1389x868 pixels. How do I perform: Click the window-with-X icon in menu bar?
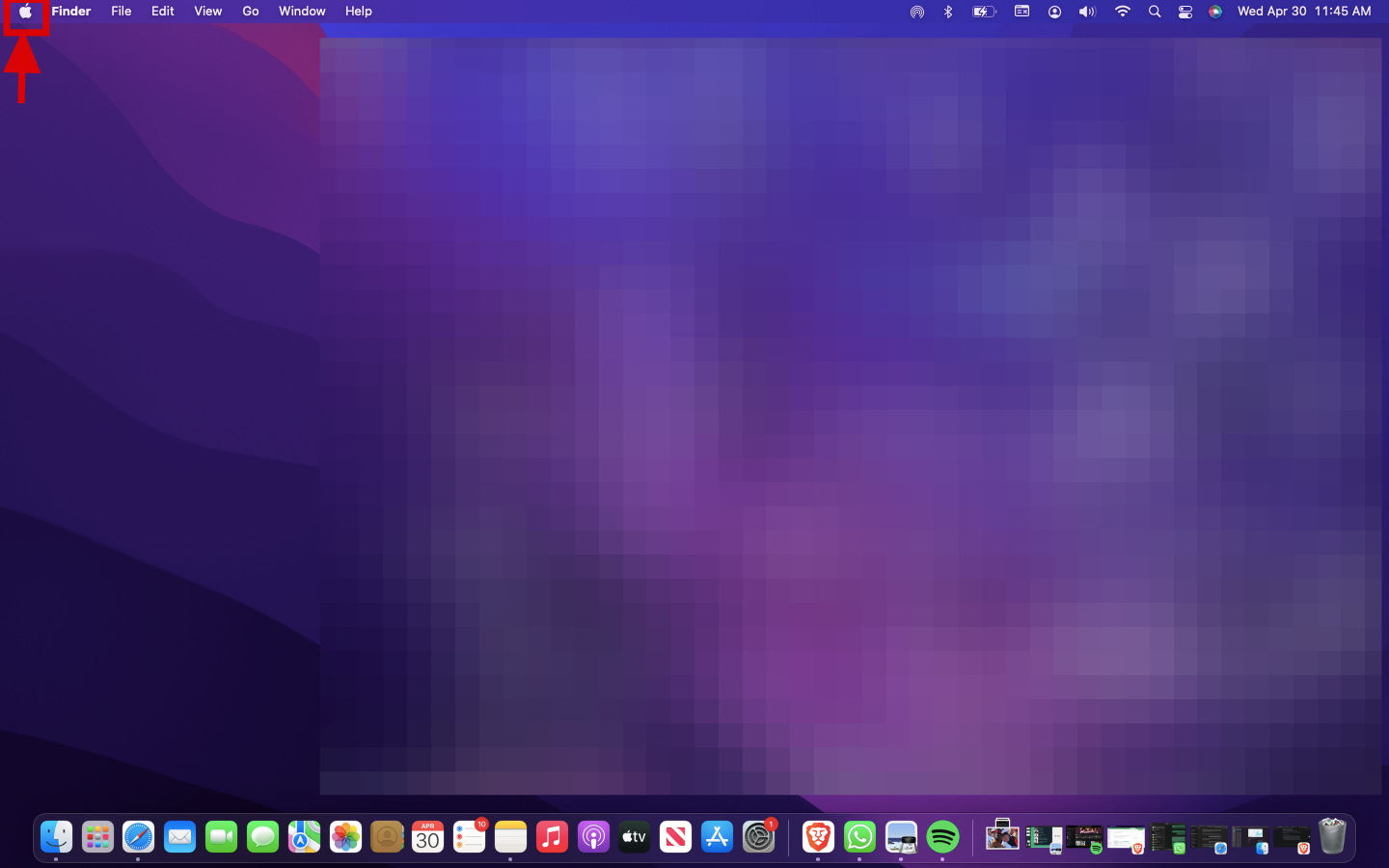click(1021, 12)
